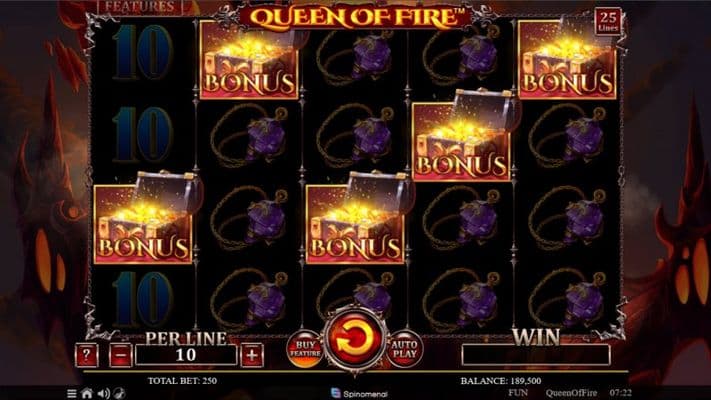711x400 pixels.
Task: Increase bet per line with plus button
Action: (252, 355)
